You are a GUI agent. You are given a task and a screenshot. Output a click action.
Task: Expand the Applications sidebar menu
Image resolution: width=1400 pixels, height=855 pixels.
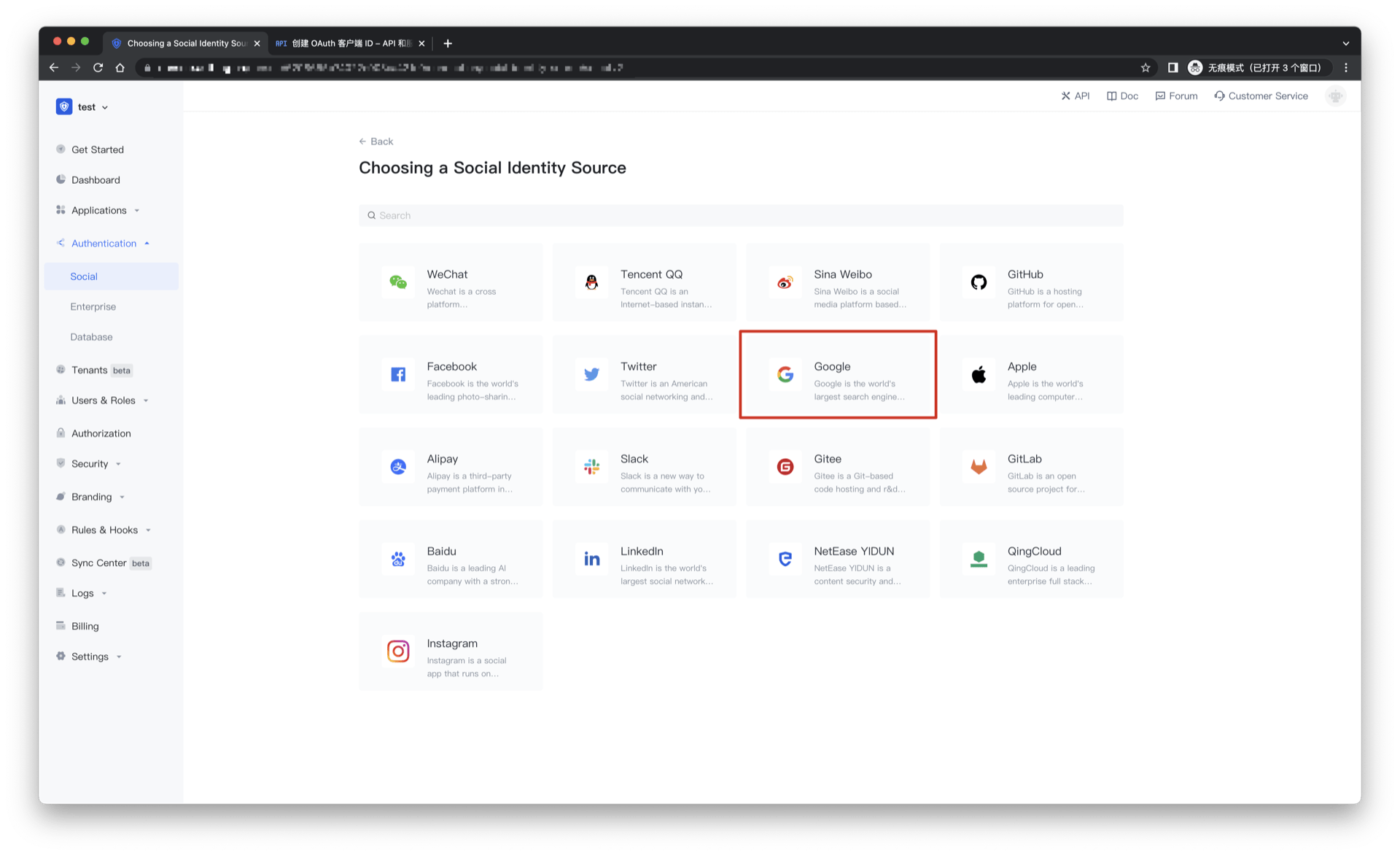pos(99,210)
